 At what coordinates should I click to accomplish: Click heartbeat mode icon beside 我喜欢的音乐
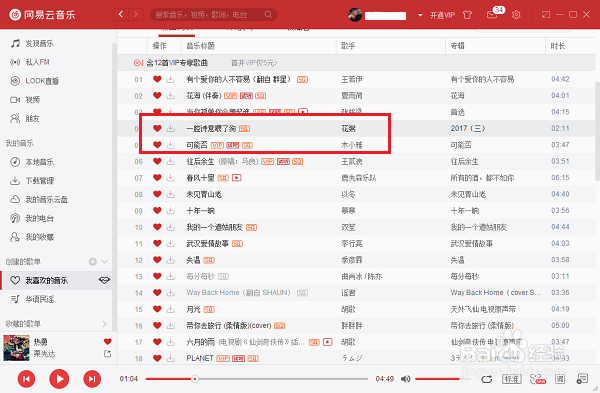click(x=104, y=280)
